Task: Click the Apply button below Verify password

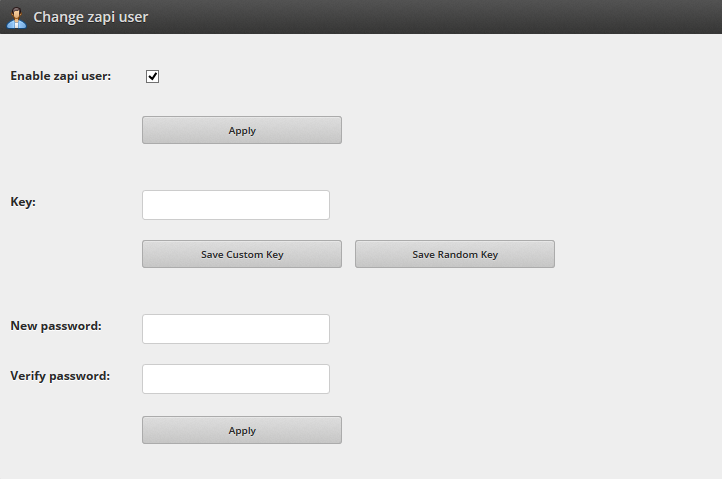Action: coord(242,430)
